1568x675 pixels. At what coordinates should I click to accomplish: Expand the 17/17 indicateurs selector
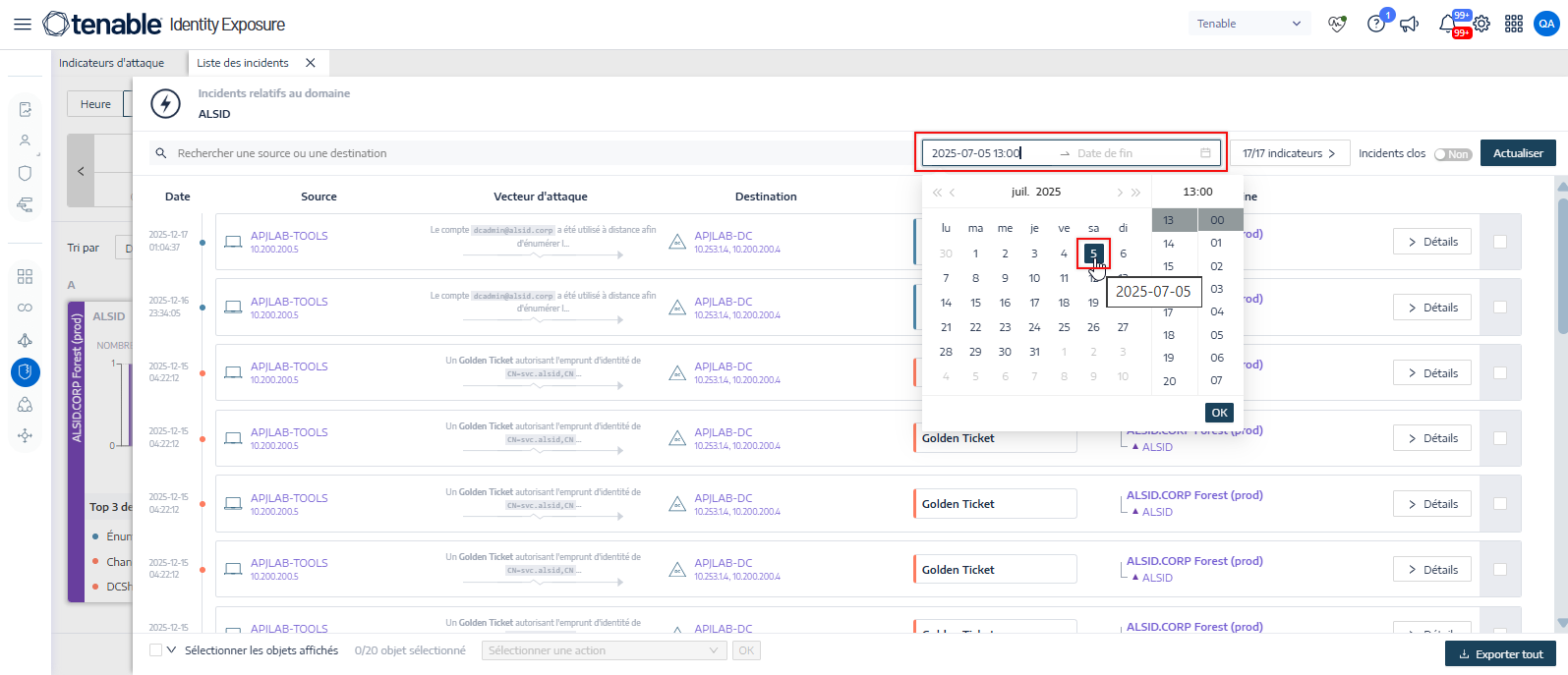[x=1289, y=153]
